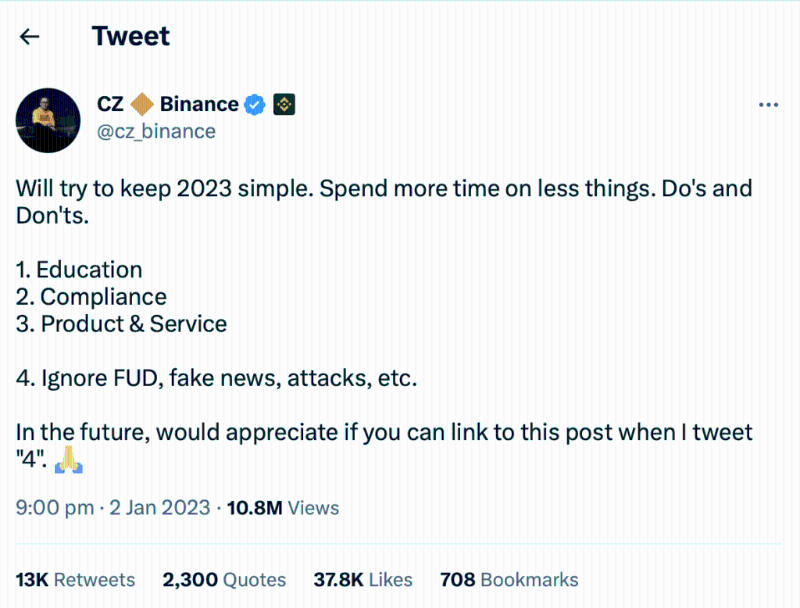Click the praying hands emoji
Screen dimensions: 800x608
68,461
